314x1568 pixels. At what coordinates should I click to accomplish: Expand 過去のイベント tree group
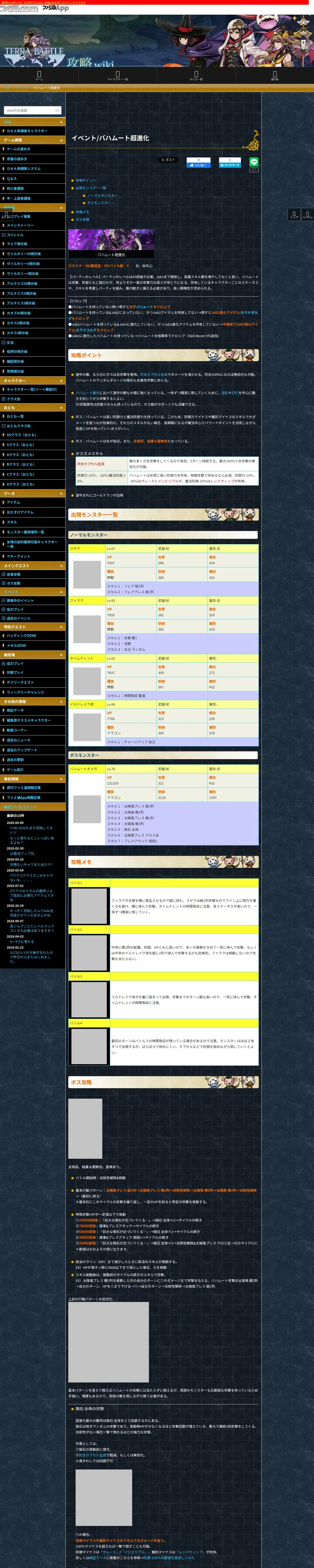tap(4, 618)
